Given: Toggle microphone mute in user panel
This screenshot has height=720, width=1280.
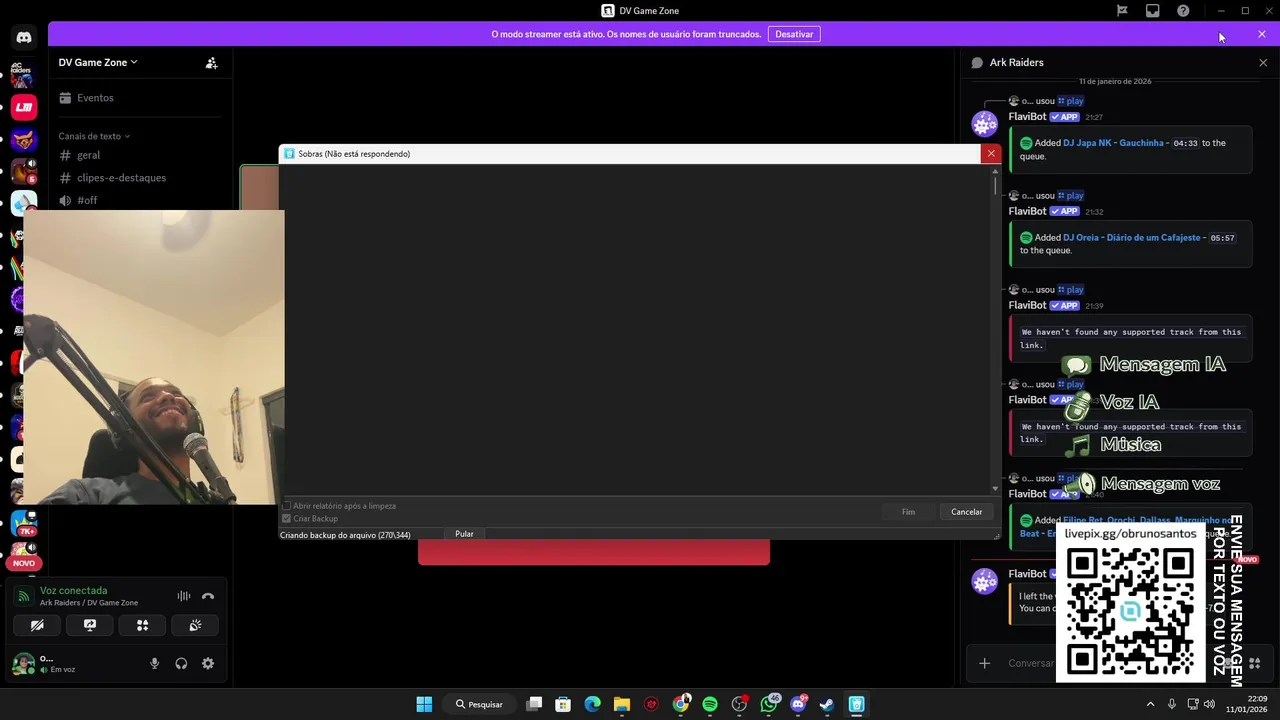Looking at the screenshot, I should pyautogui.click(x=154, y=663).
